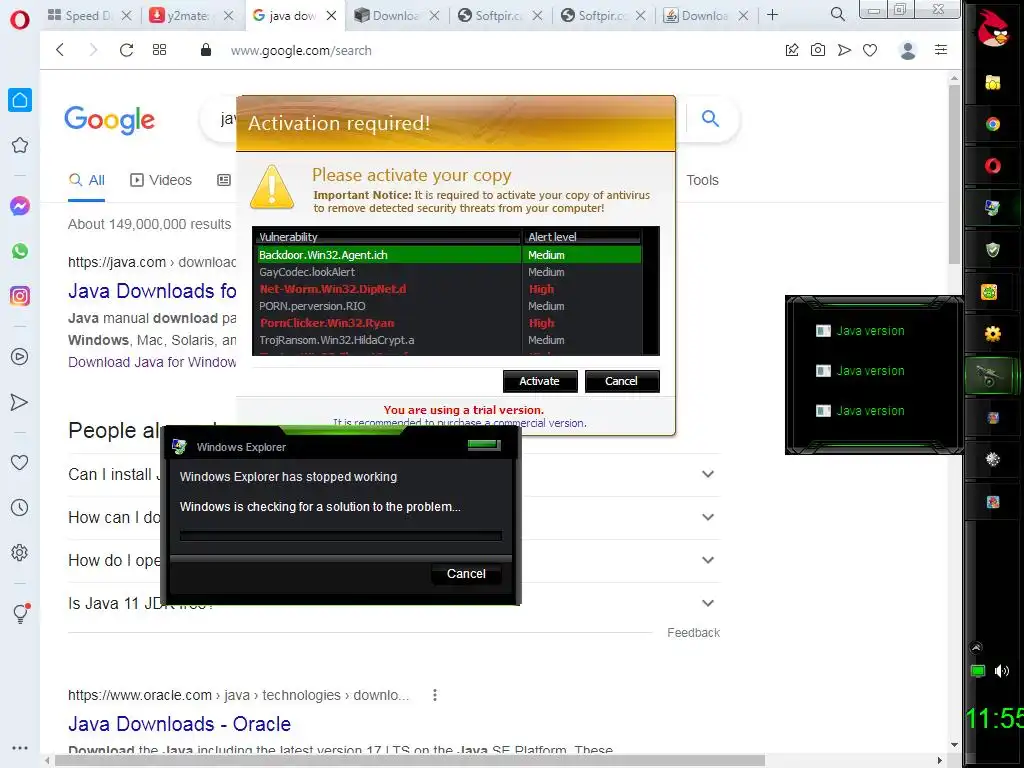
Task: Open the tab grid view icon
Action: (x=159, y=50)
